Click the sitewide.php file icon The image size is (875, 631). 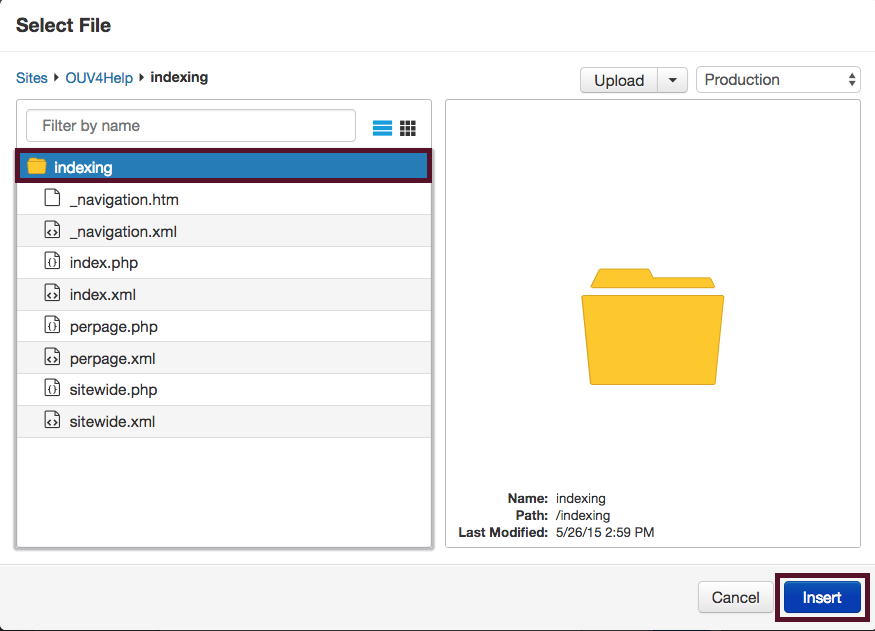coord(53,390)
